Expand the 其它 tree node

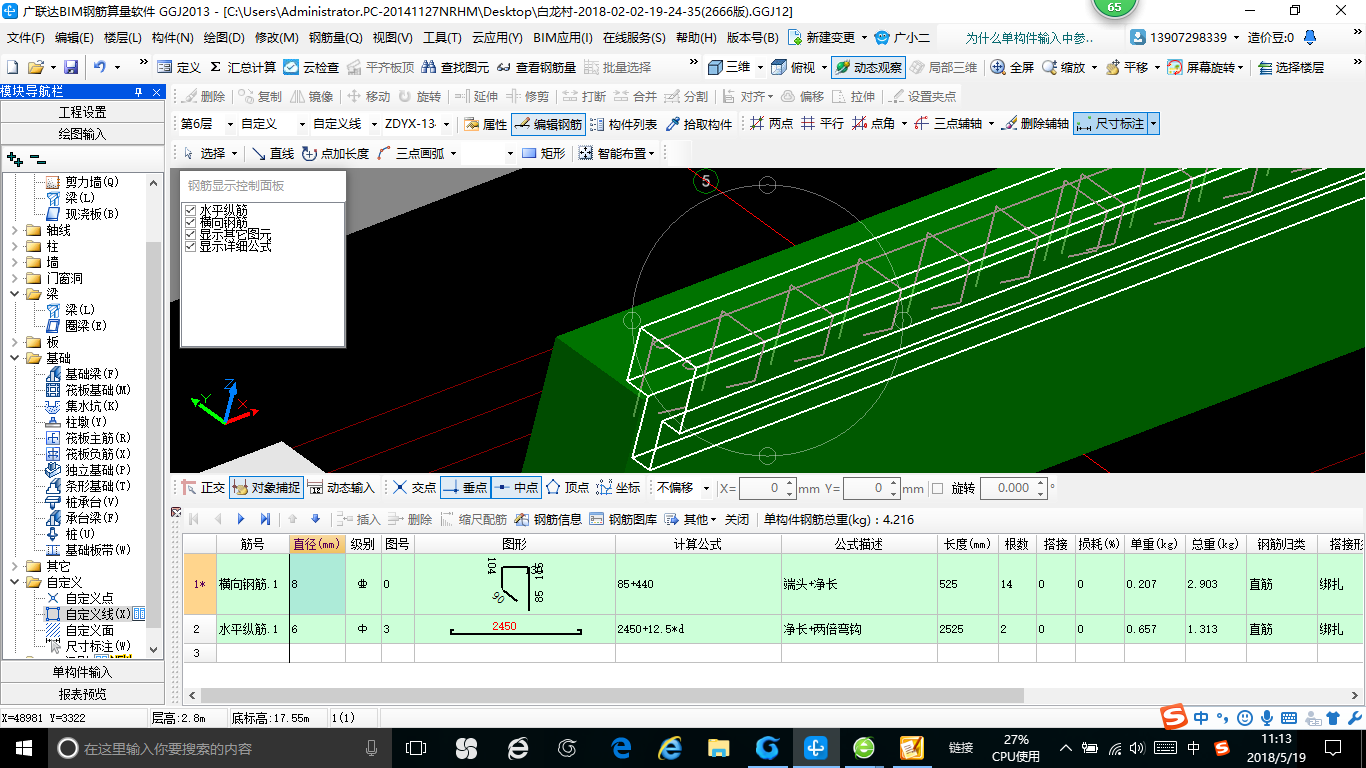pos(15,566)
